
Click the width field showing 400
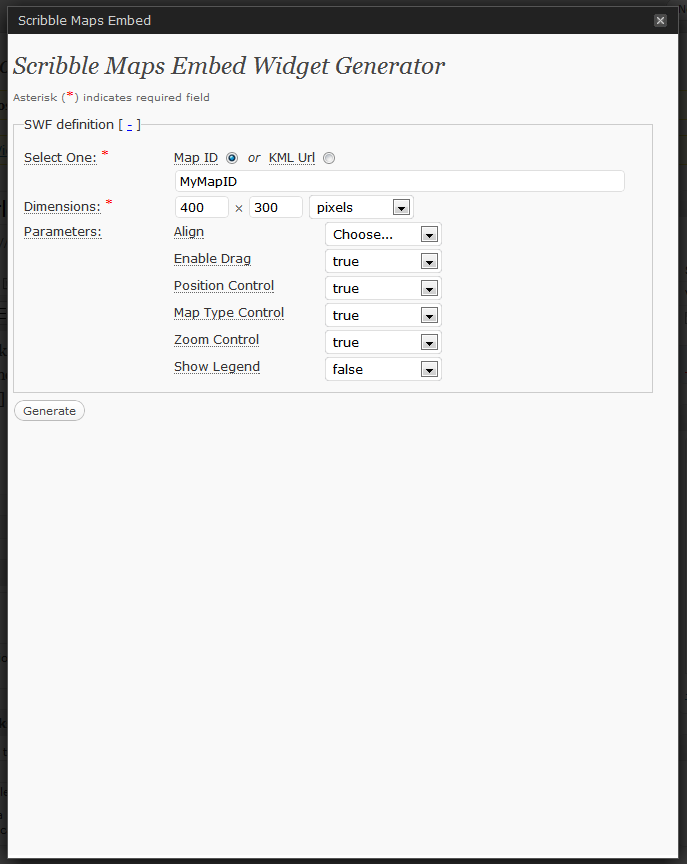[202, 208]
